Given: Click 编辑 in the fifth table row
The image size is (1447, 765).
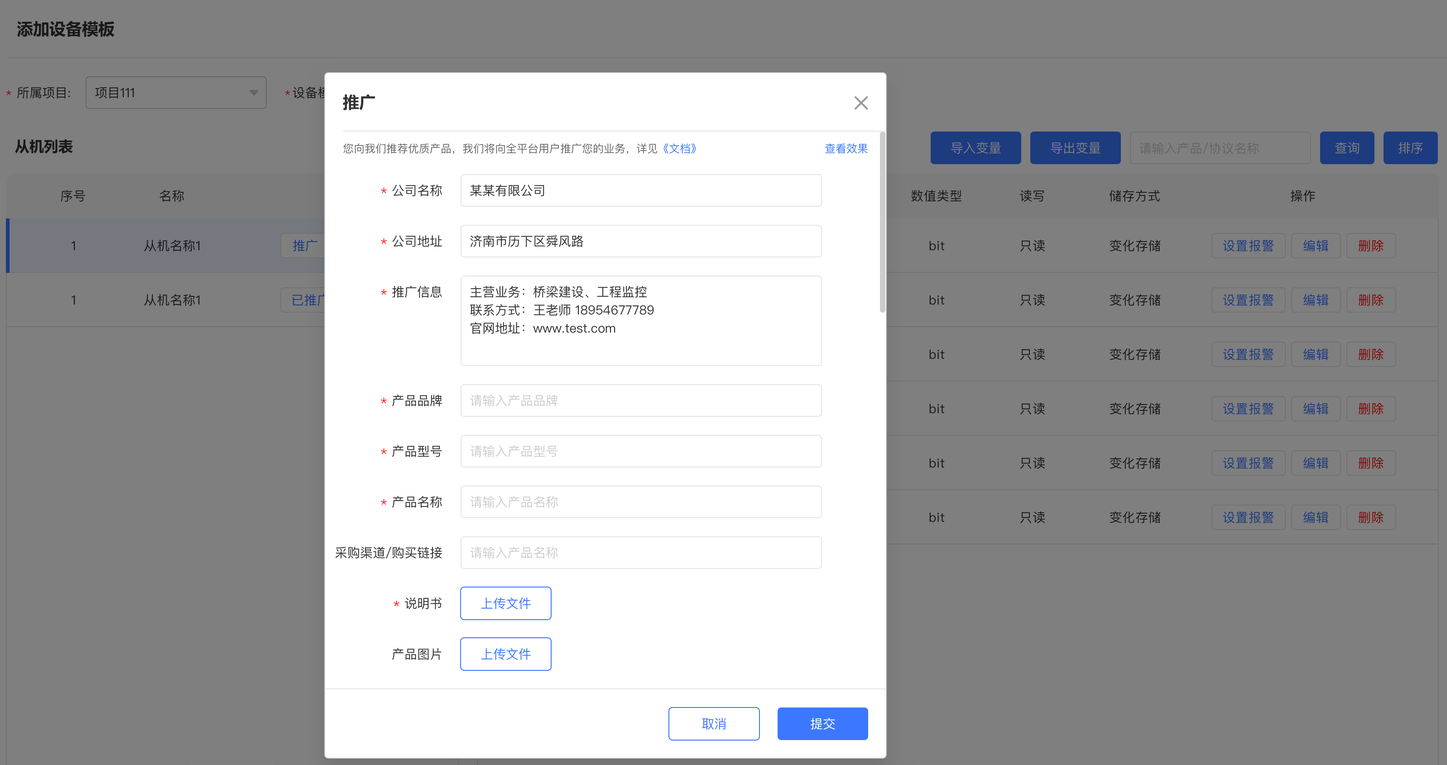Looking at the screenshot, I should (x=1316, y=463).
